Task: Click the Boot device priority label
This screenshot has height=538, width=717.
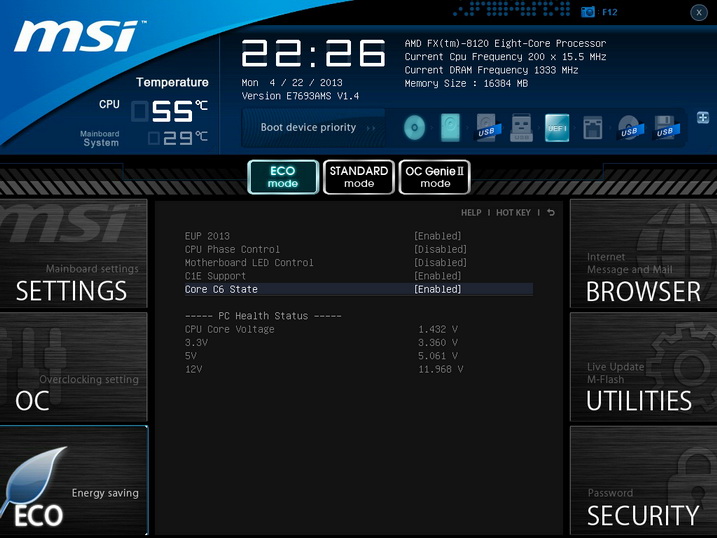Action: click(308, 128)
